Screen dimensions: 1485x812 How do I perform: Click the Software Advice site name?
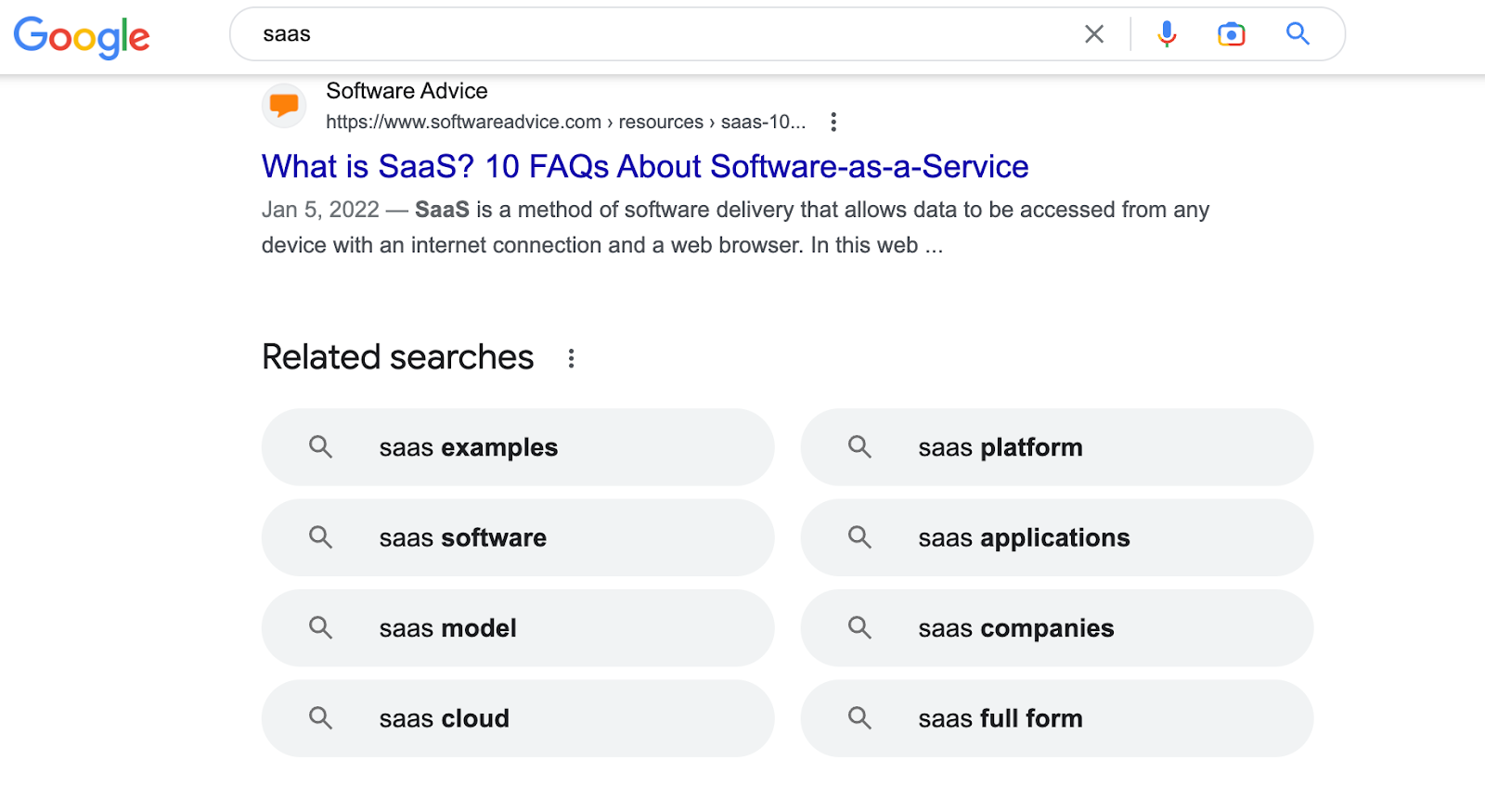pos(407,91)
